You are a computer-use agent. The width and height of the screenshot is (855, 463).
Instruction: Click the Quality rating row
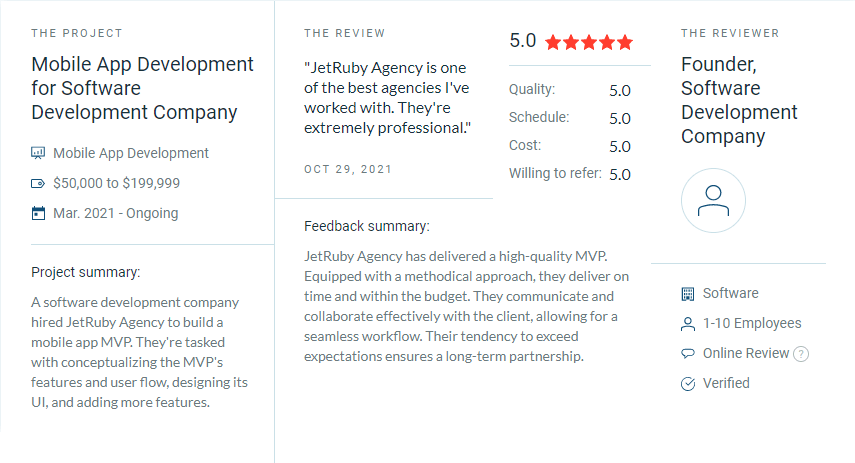coord(570,90)
